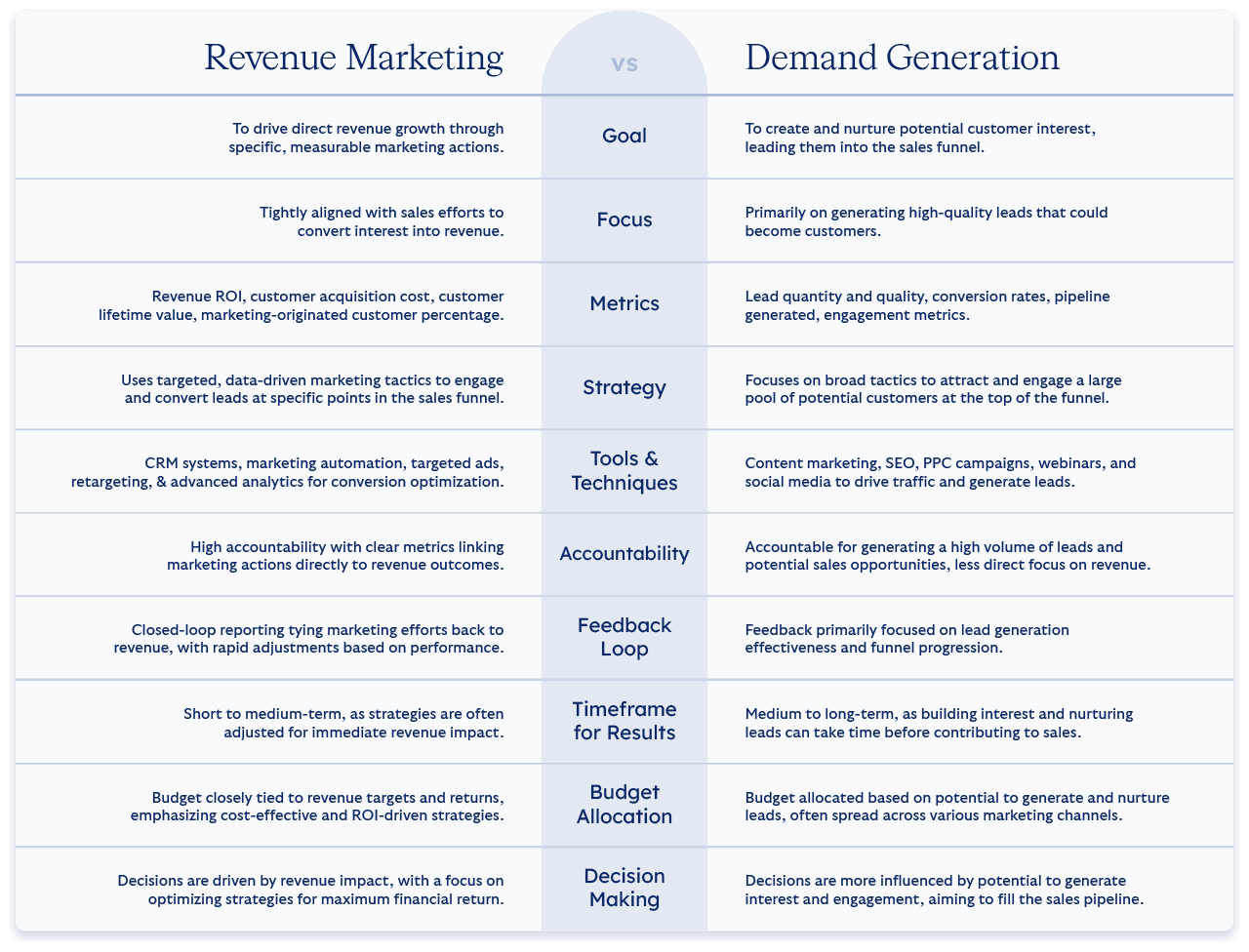
Task: Click the Accountability row label
Action: coord(624,553)
